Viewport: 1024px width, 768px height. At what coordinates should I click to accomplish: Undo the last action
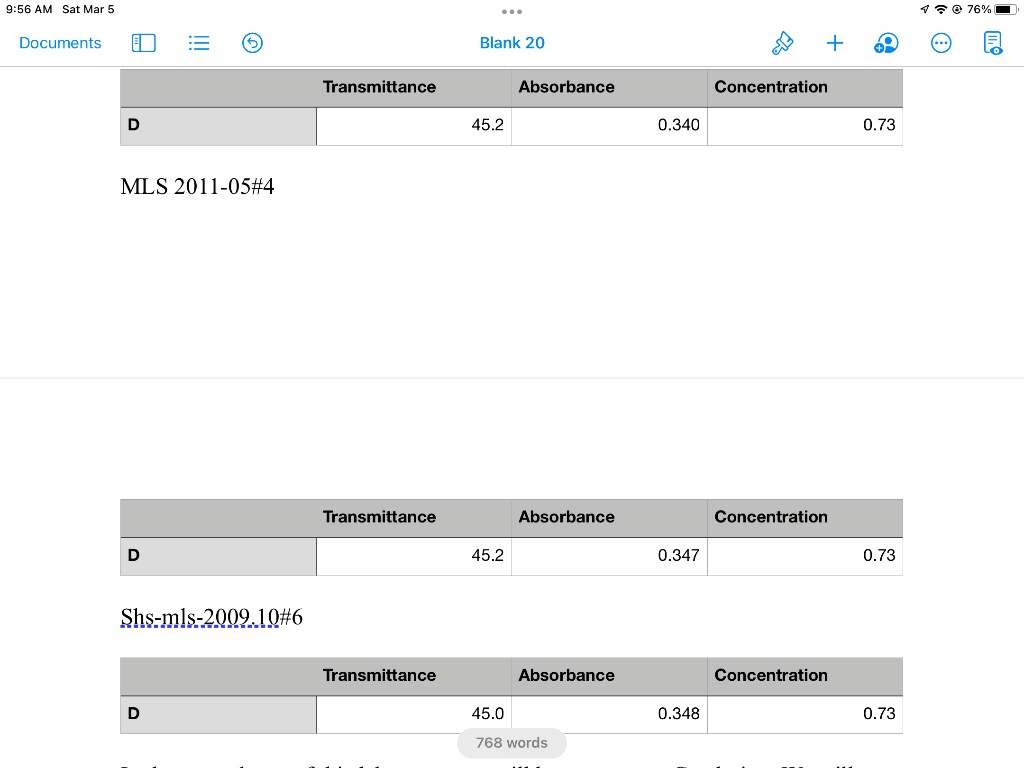click(x=253, y=43)
